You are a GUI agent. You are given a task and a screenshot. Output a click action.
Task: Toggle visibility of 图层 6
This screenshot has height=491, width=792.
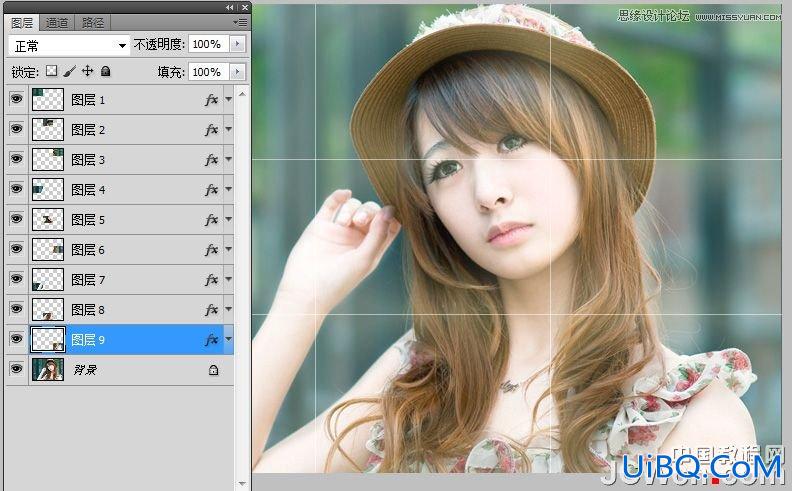pos(17,249)
